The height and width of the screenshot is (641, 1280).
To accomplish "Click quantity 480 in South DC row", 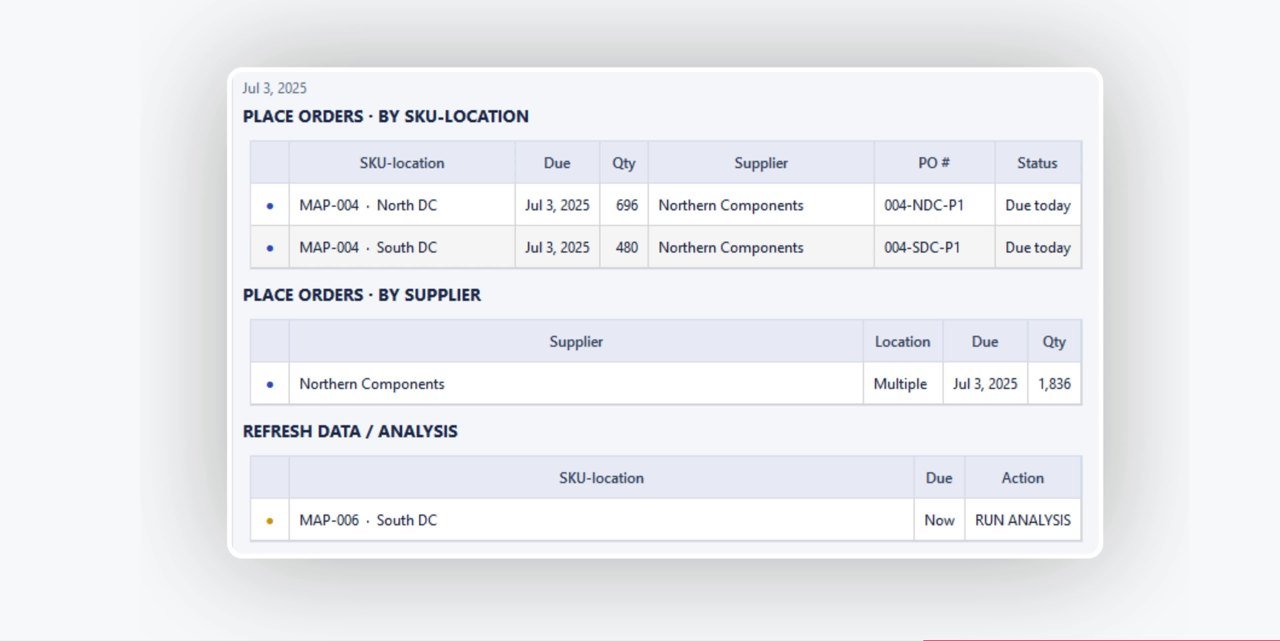I will 627,247.
